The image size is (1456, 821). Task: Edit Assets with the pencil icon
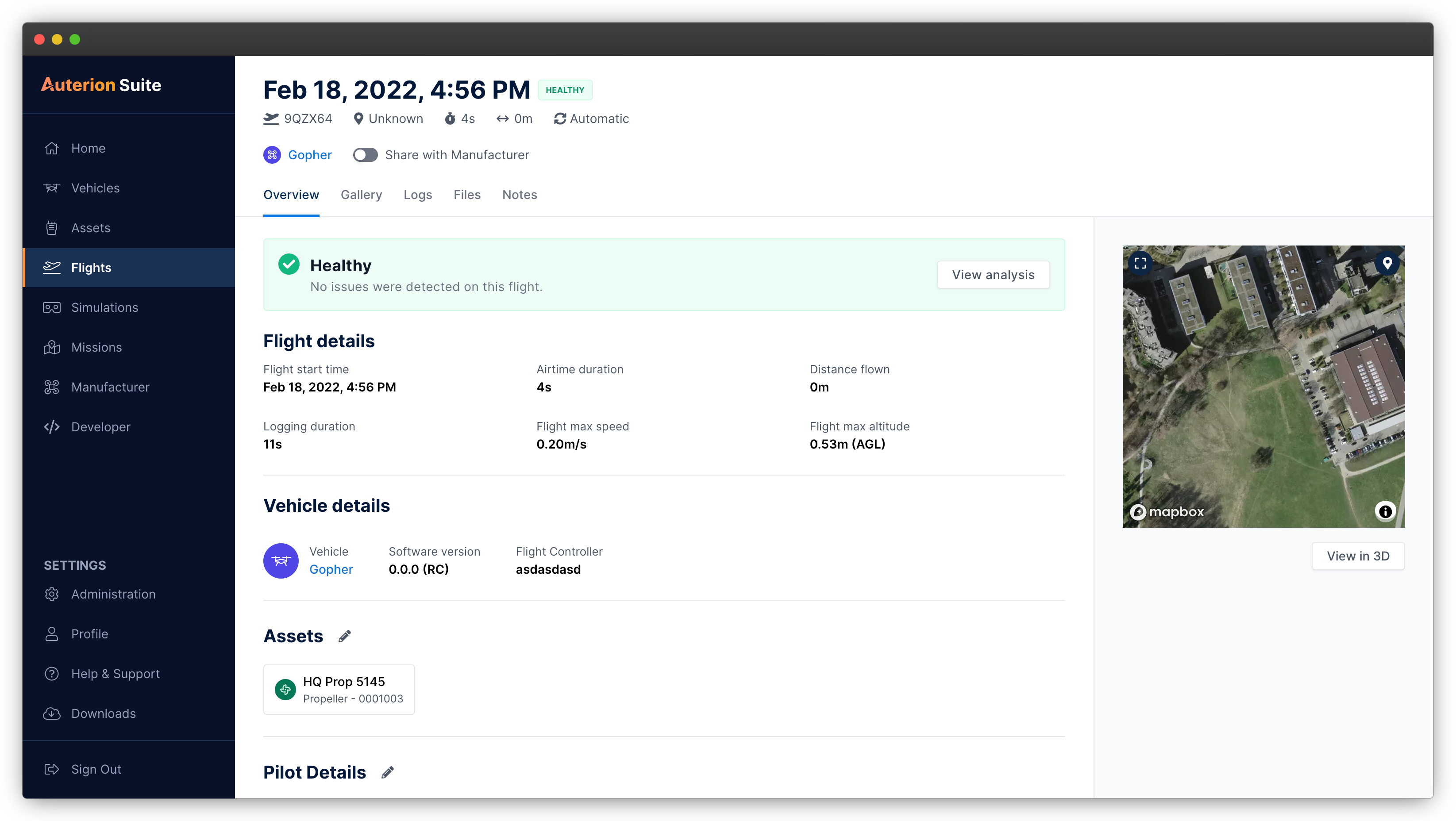click(x=345, y=636)
